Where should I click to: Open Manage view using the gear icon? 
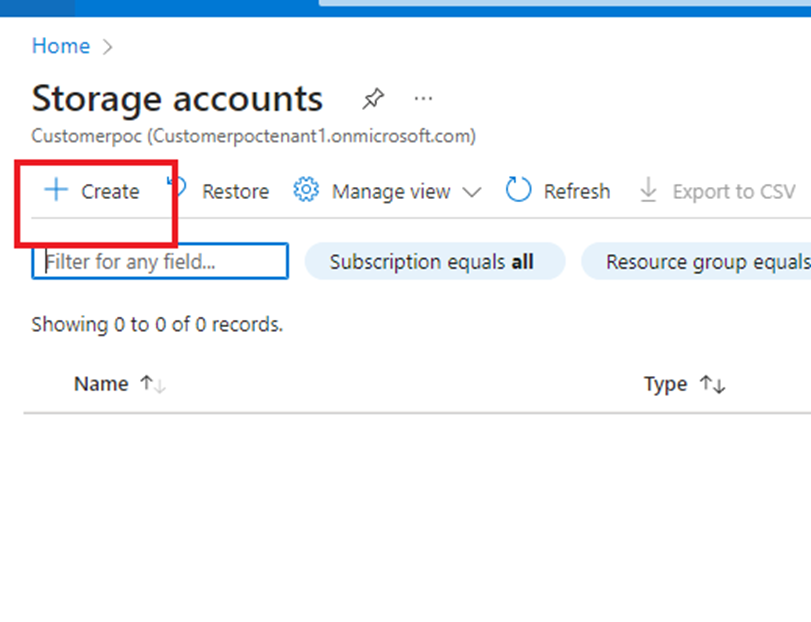307,191
